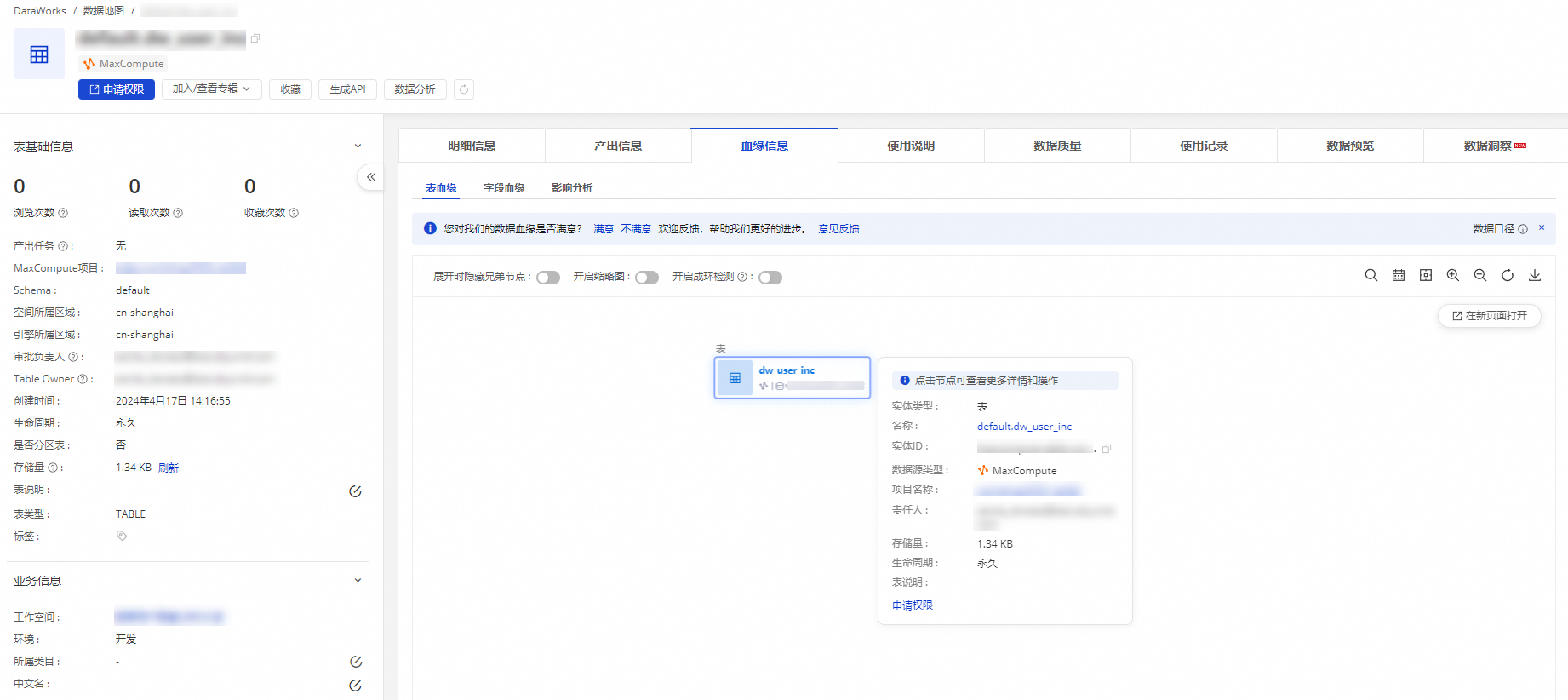Image resolution: width=1568 pixels, height=700 pixels.
Task: Edit the 表说明 description
Action: coord(355,491)
